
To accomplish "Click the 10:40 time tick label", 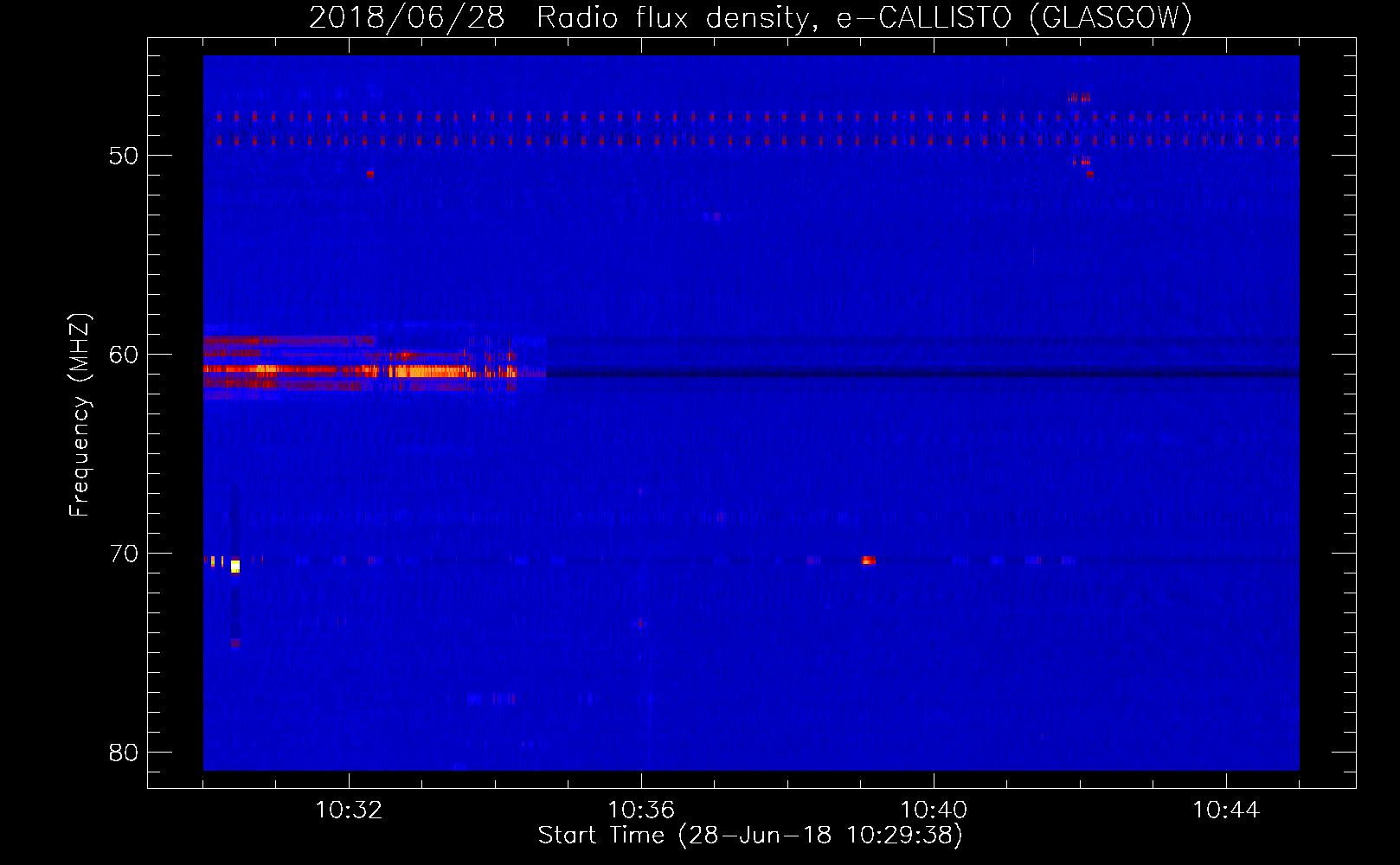I will pos(934,811).
